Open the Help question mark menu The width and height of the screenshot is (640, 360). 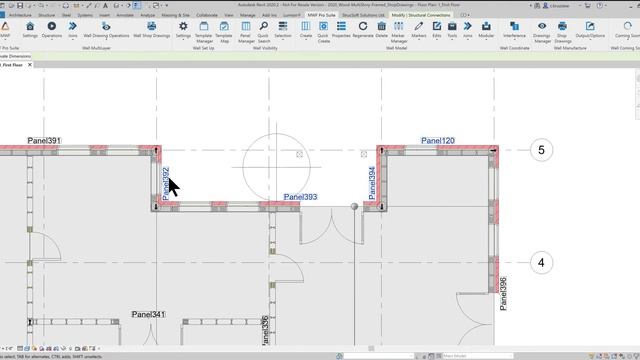coord(600,6)
